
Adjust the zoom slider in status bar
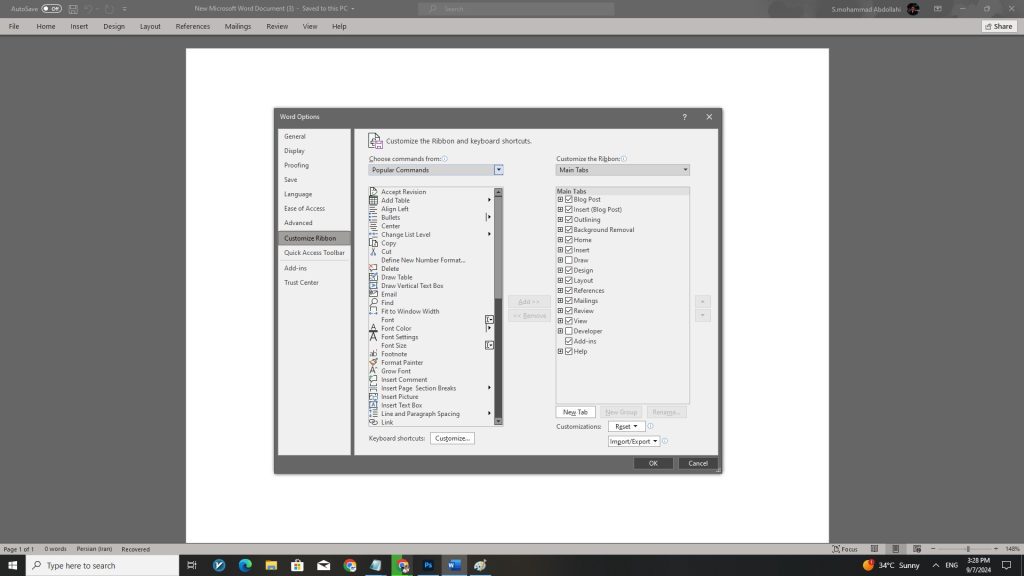[x=967, y=549]
